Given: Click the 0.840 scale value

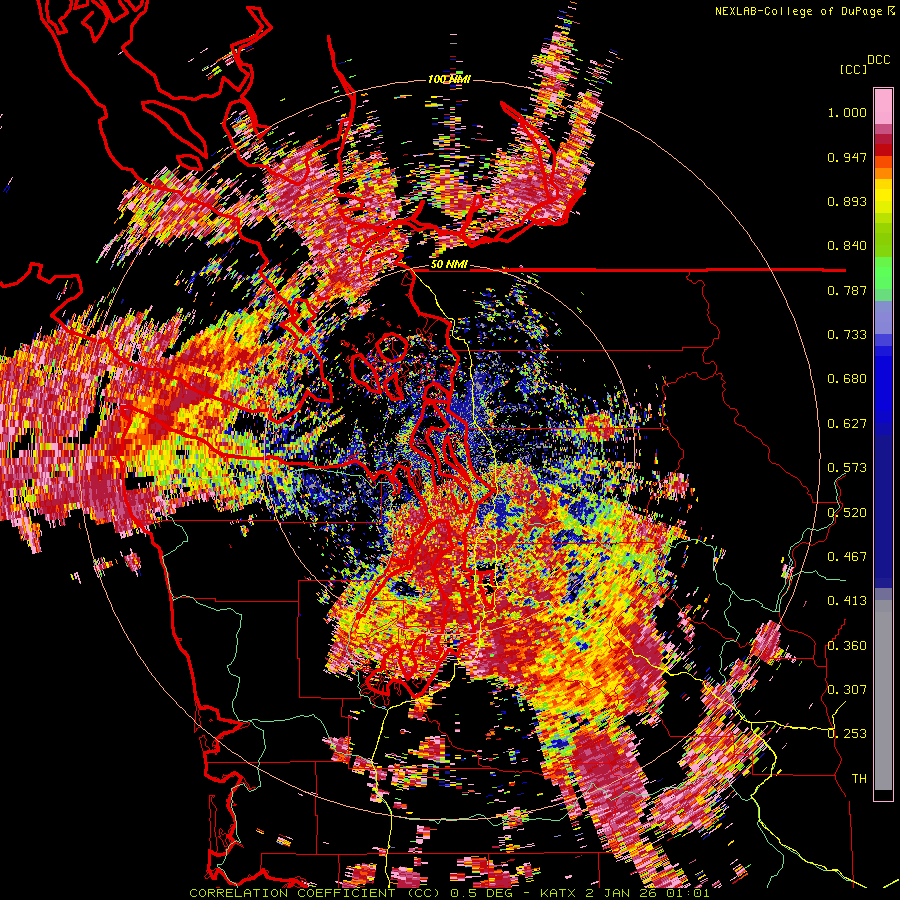Looking at the screenshot, I should (x=847, y=246).
